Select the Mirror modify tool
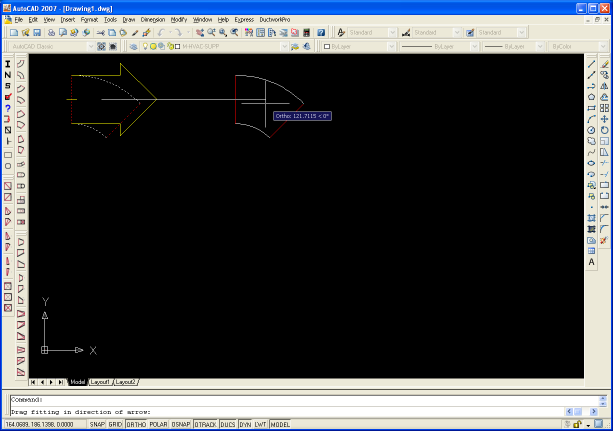 604,86
